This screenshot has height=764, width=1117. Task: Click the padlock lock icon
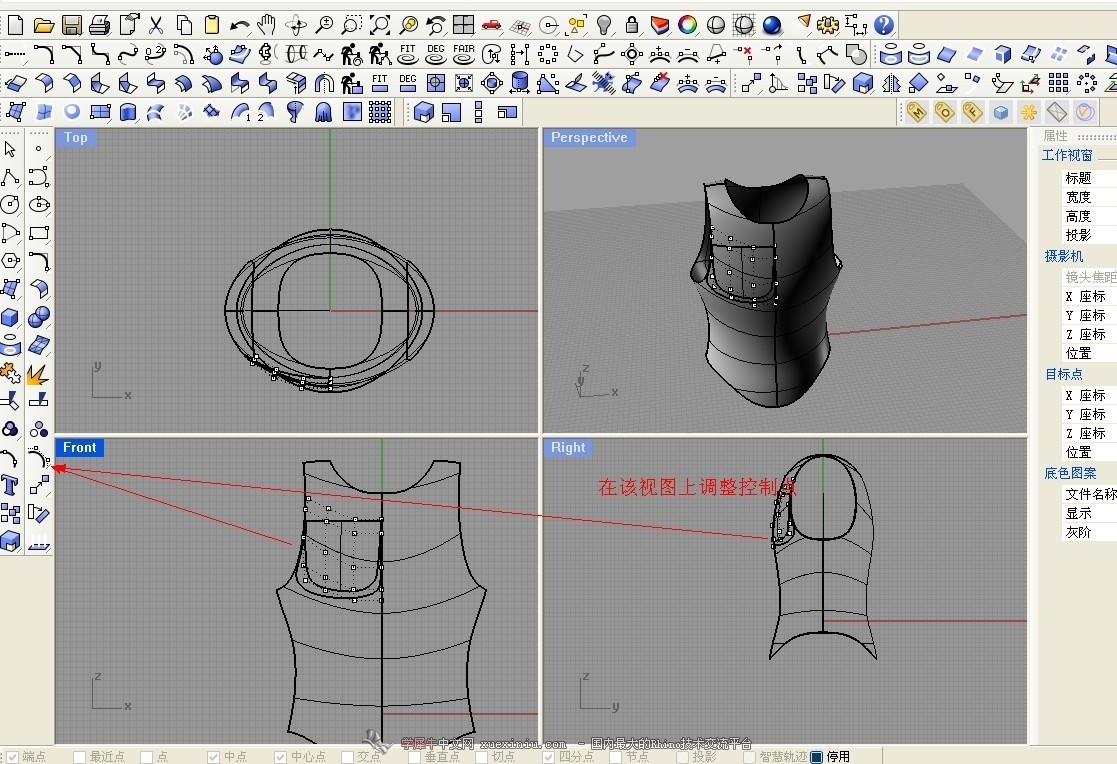coord(631,26)
